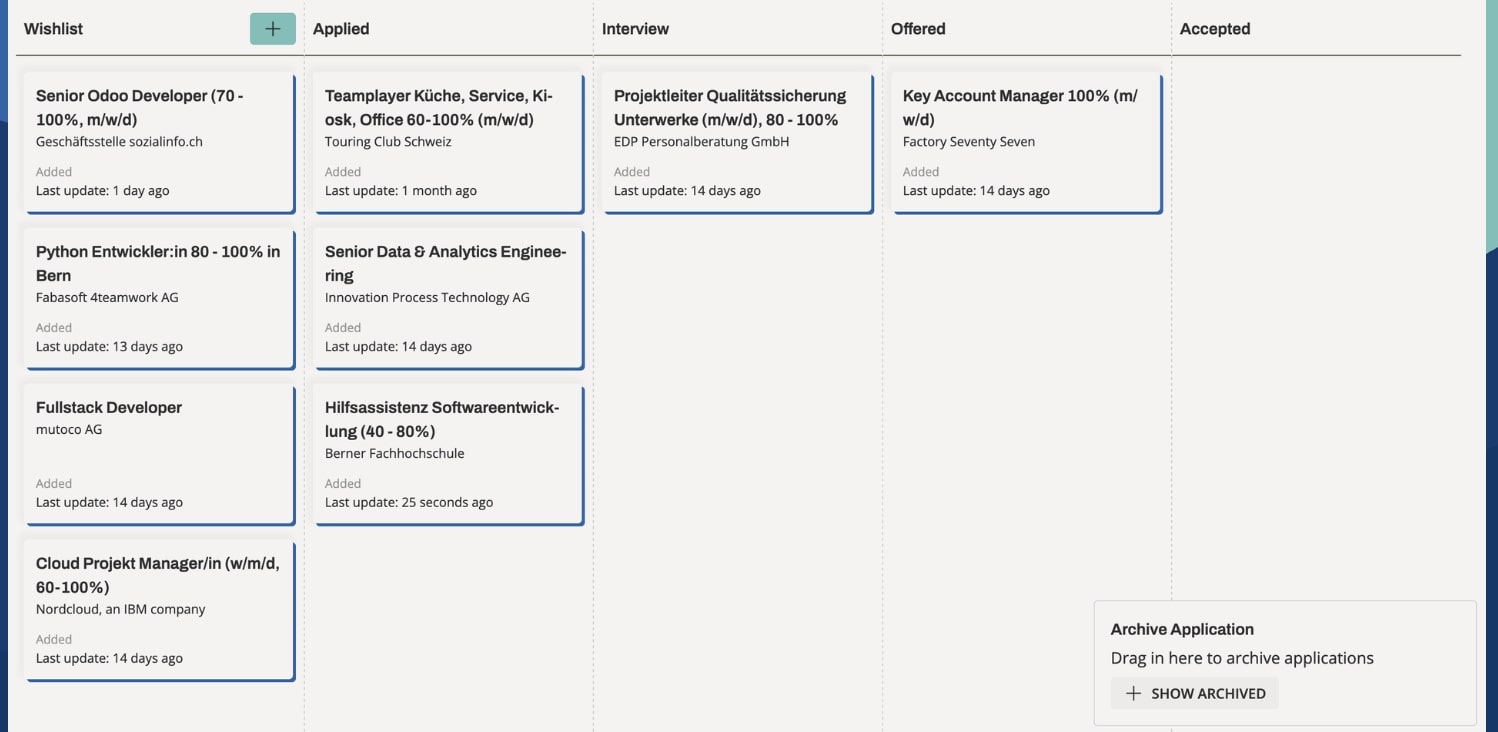The height and width of the screenshot is (732, 1498).
Task: Select Senior Data & Analytics Engineering card
Action: click(x=448, y=298)
